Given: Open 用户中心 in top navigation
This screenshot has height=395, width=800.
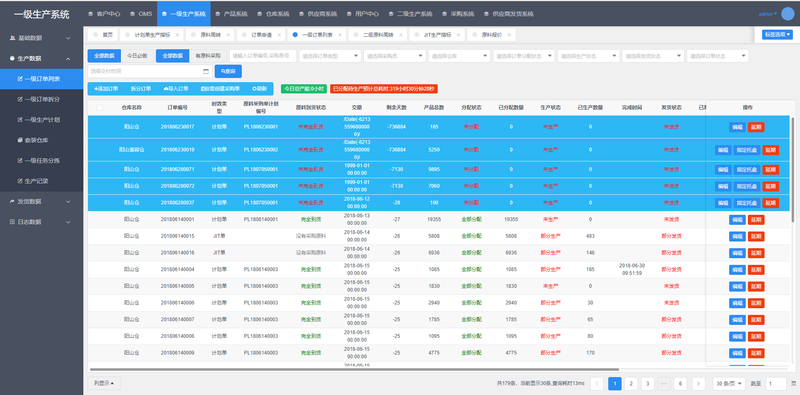Looking at the screenshot, I should (x=363, y=14).
